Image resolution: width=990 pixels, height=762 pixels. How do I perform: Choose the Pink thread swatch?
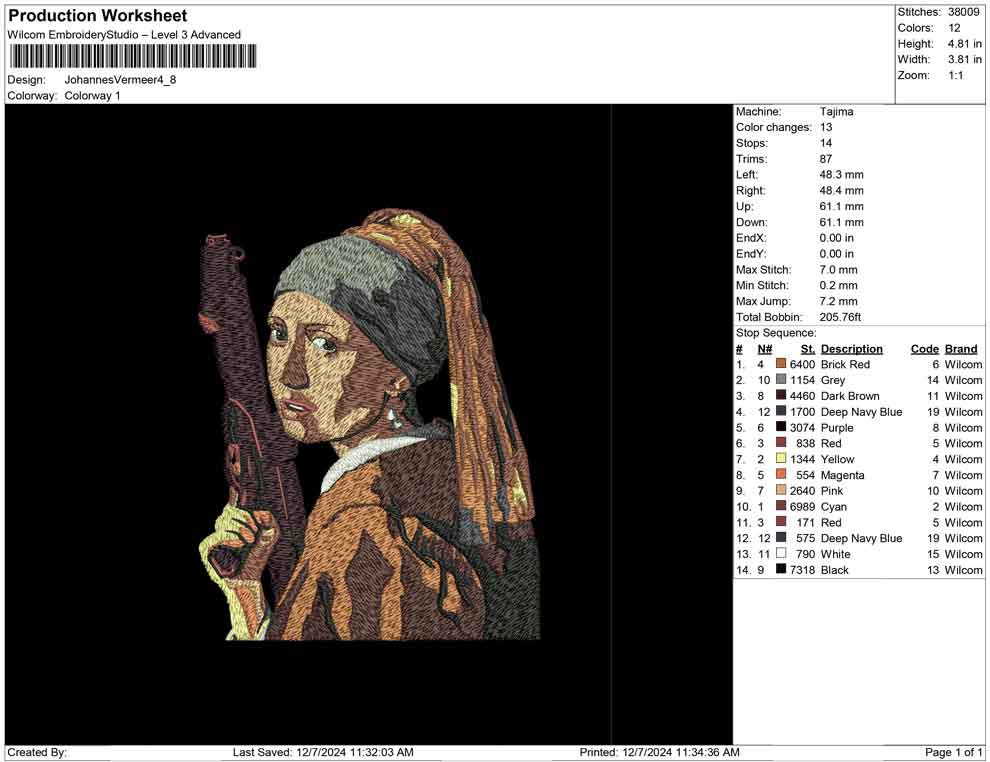click(x=781, y=491)
